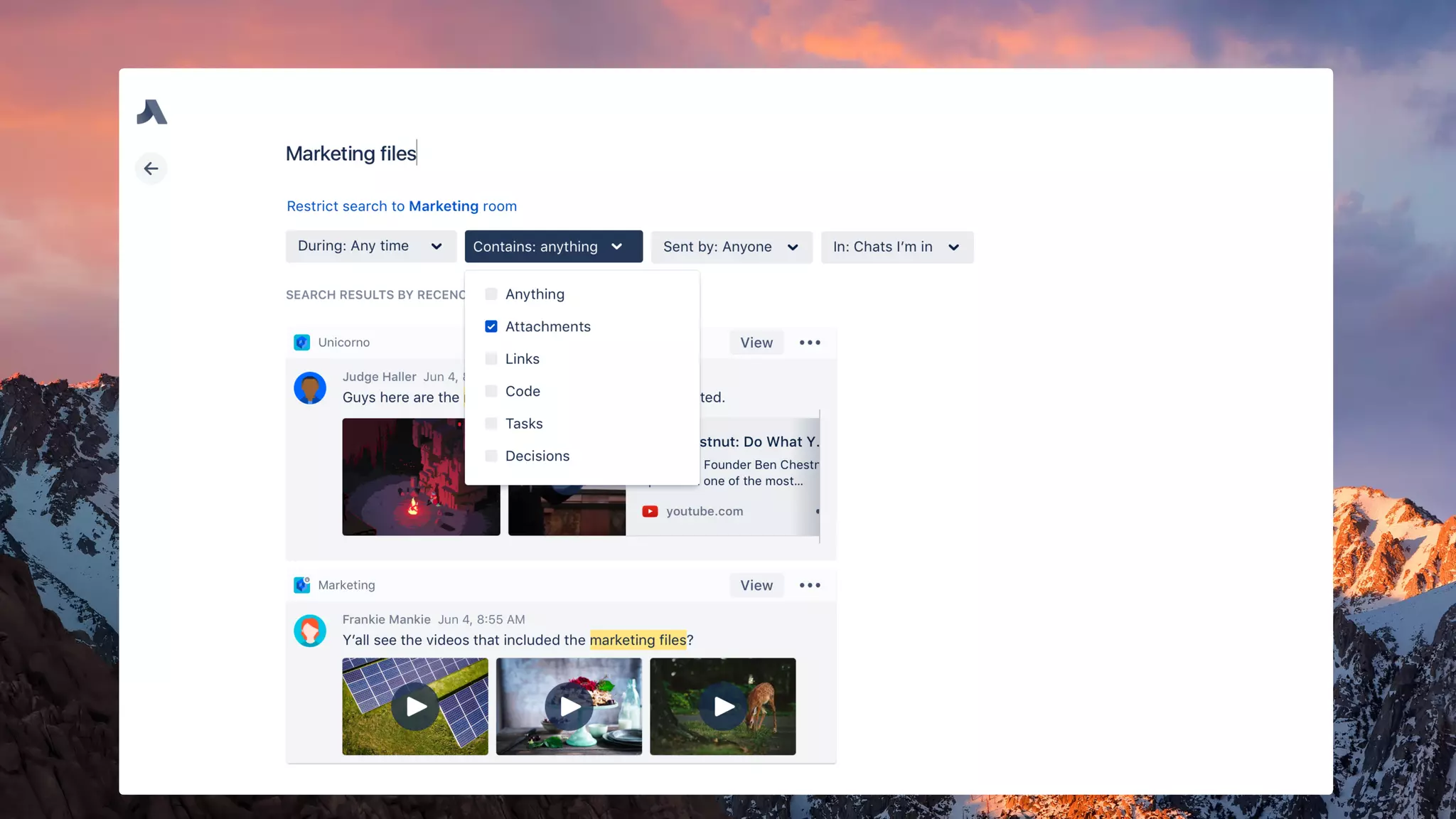This screenshot has width=1456, height=819.
Task: Open the more options for the Unicorno result
Action: [x=810, y=343]
